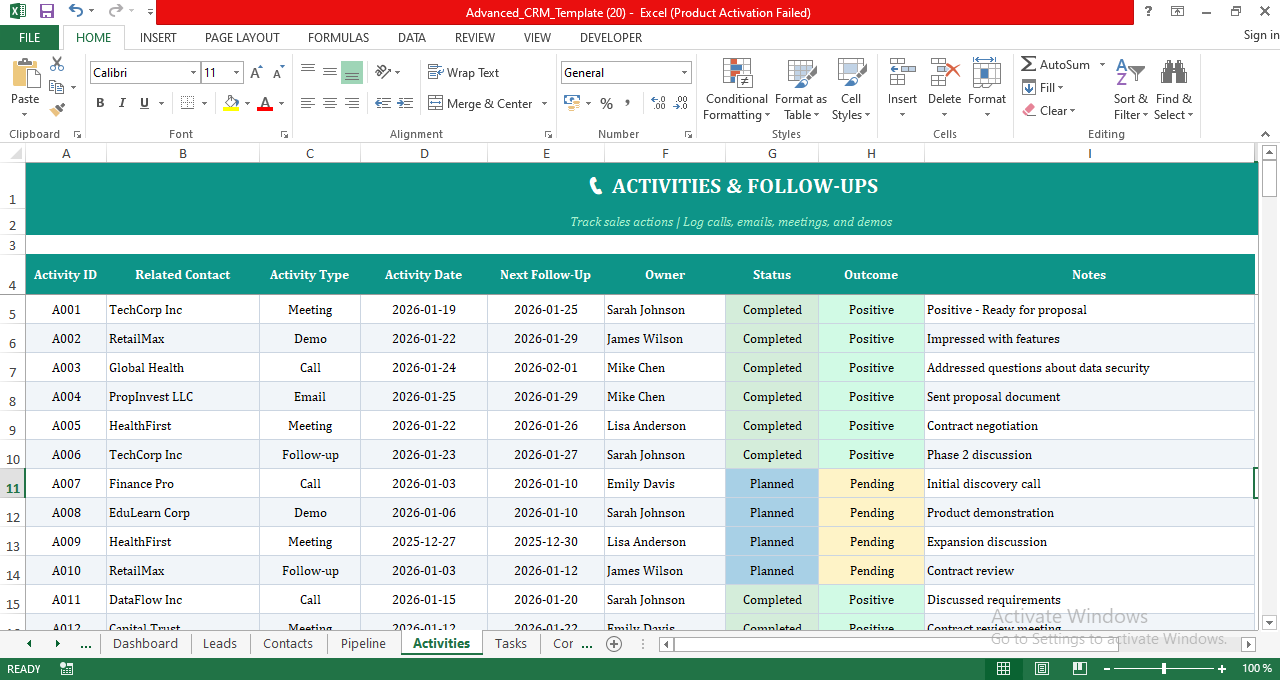The height and width of the screenshot is (680, 1280).
Task: Select the Dashboard sheet tab
Action: 145,643
